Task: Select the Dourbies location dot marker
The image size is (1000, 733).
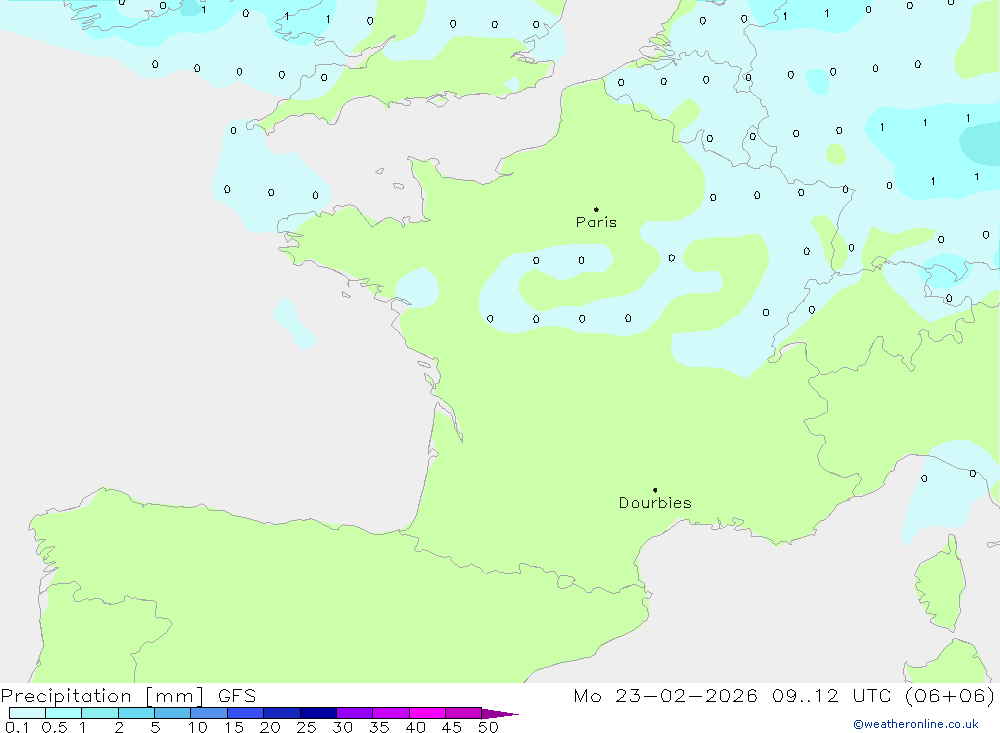Action: pyautogui.click(x=655, y=490)
